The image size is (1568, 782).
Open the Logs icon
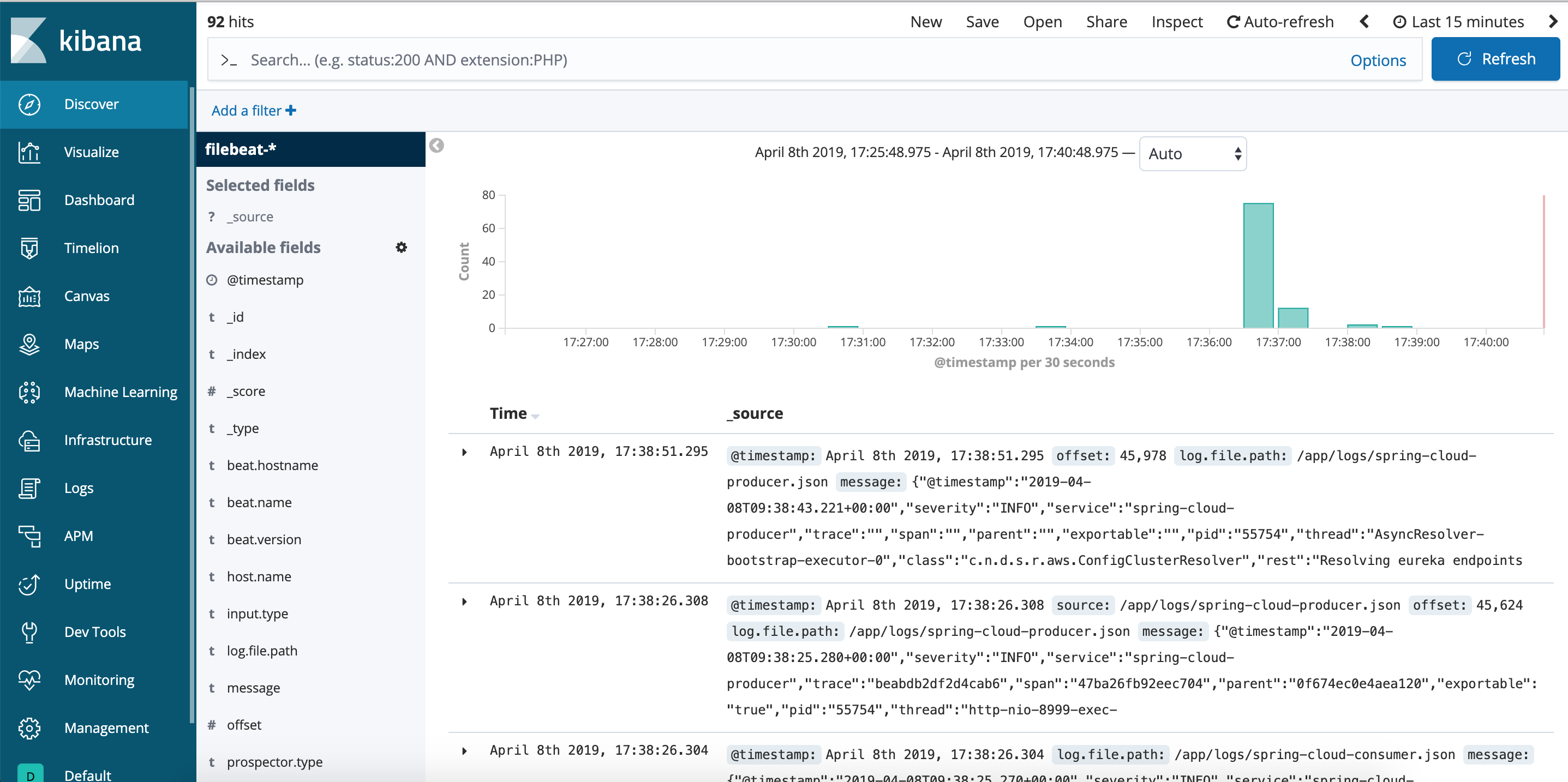click(29, 489)
